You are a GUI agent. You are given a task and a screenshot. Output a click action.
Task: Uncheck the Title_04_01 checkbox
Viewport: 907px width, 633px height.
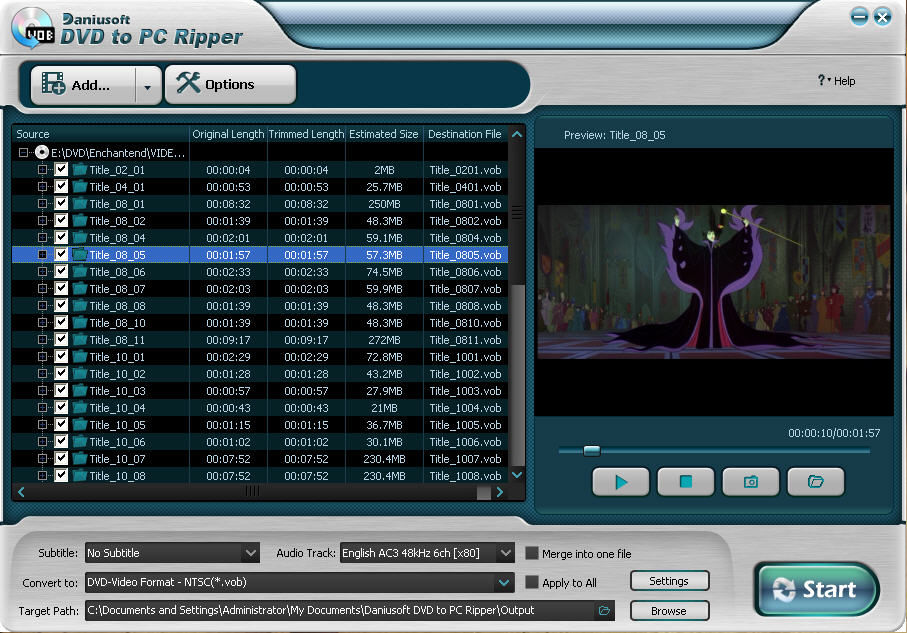click(x=61, y=186)
